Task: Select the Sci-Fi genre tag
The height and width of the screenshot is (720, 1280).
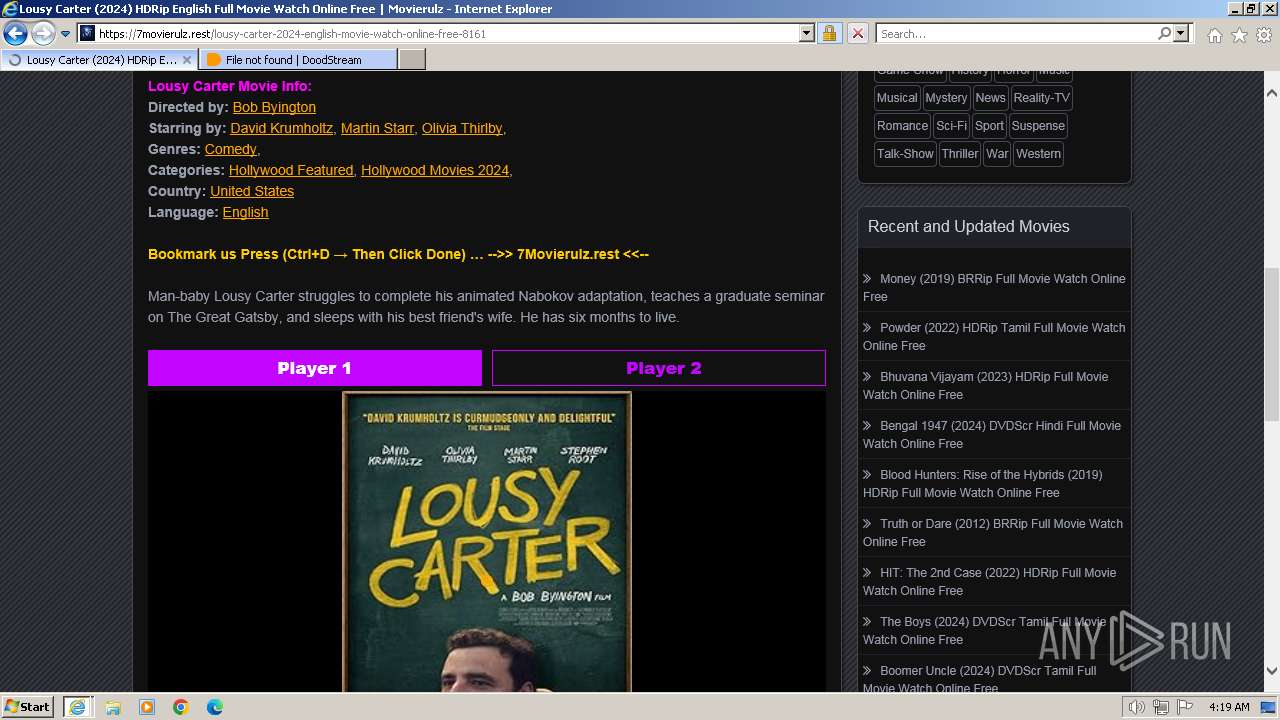Action: click(x=952, y=126)
